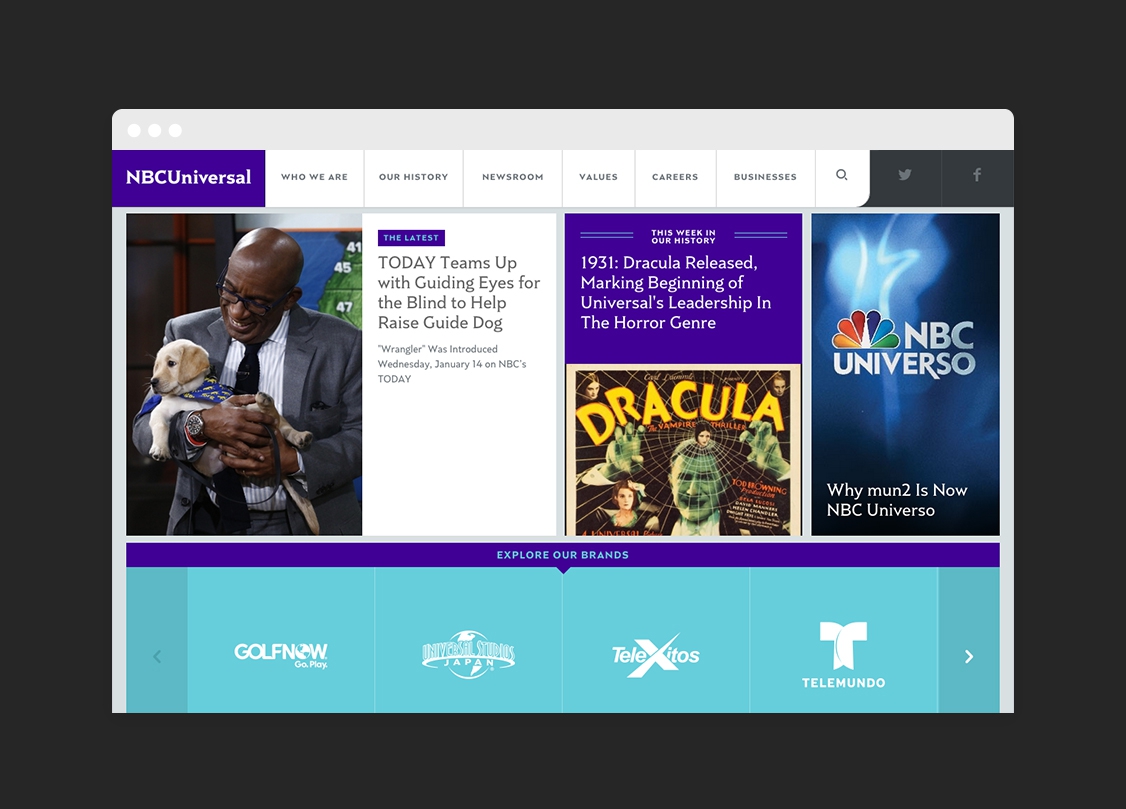
Task: Click the search magnifier icon
Action: pyautogui.click(x=842, y=176)
